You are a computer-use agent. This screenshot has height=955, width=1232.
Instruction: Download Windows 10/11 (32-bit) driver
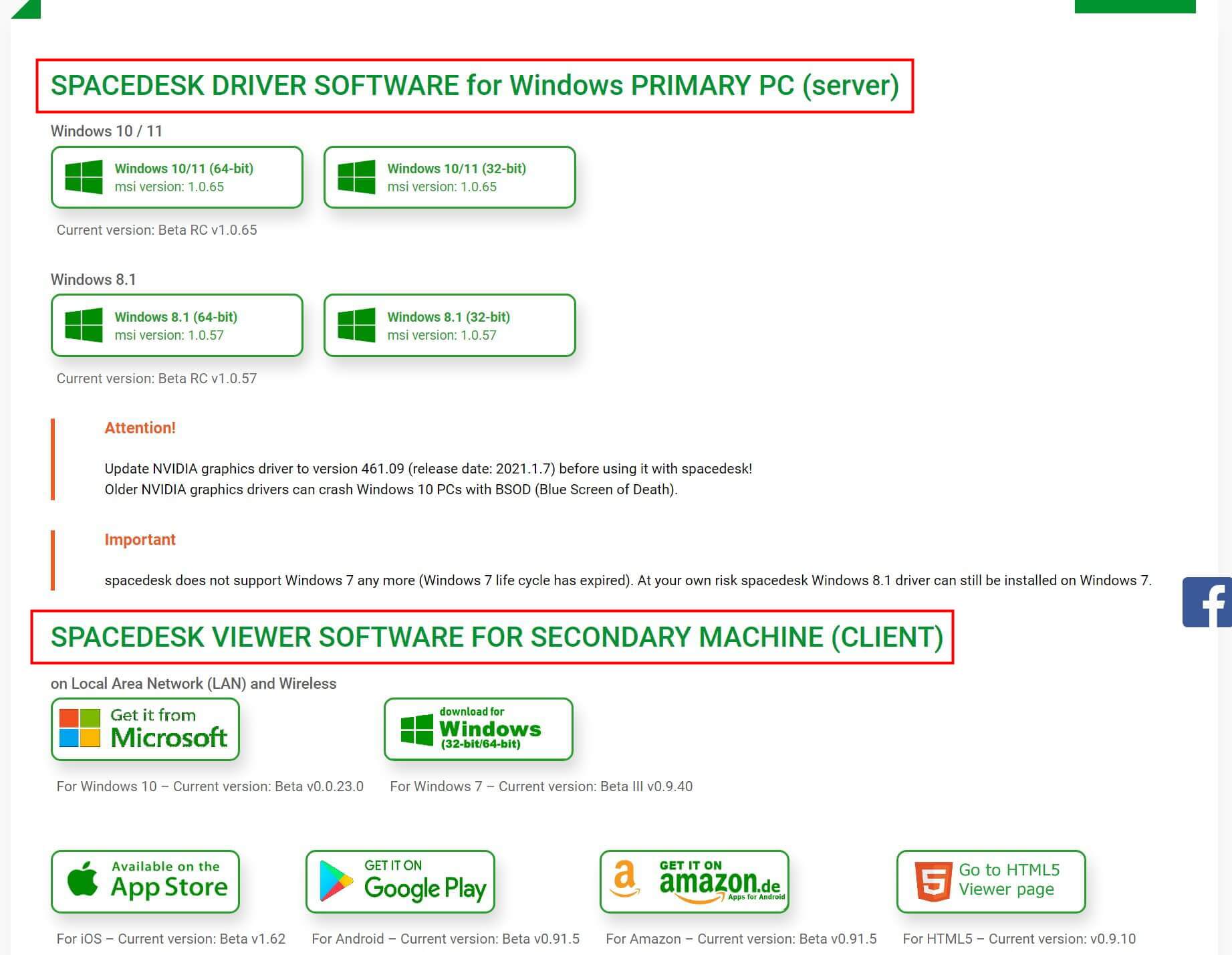[450, 177]
